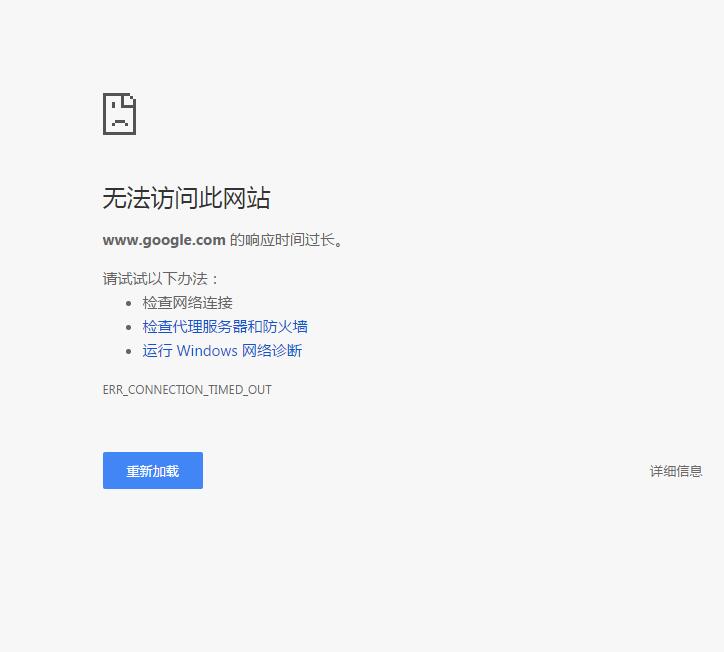Run 运行 Windows 网络诊断 link
The height and width of the screenshot is (652, 724).
pos(222,351)
